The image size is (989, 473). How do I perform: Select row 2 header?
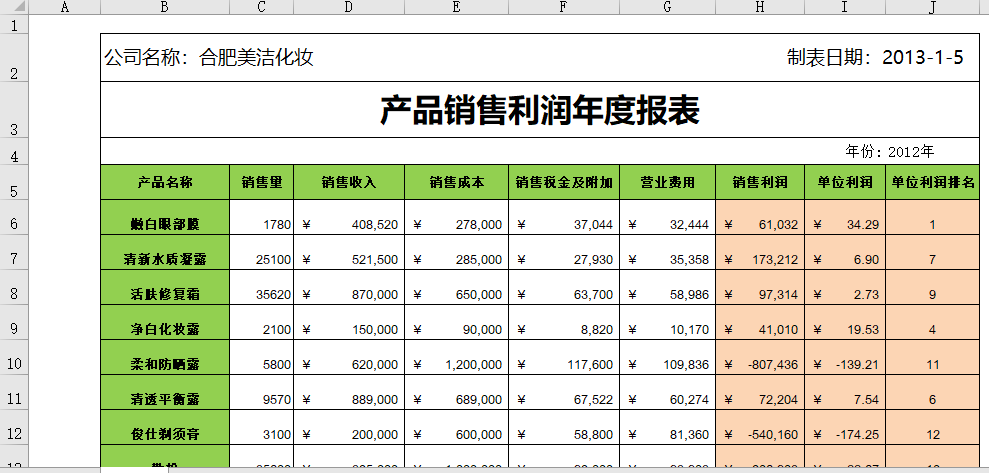point(14,73)
